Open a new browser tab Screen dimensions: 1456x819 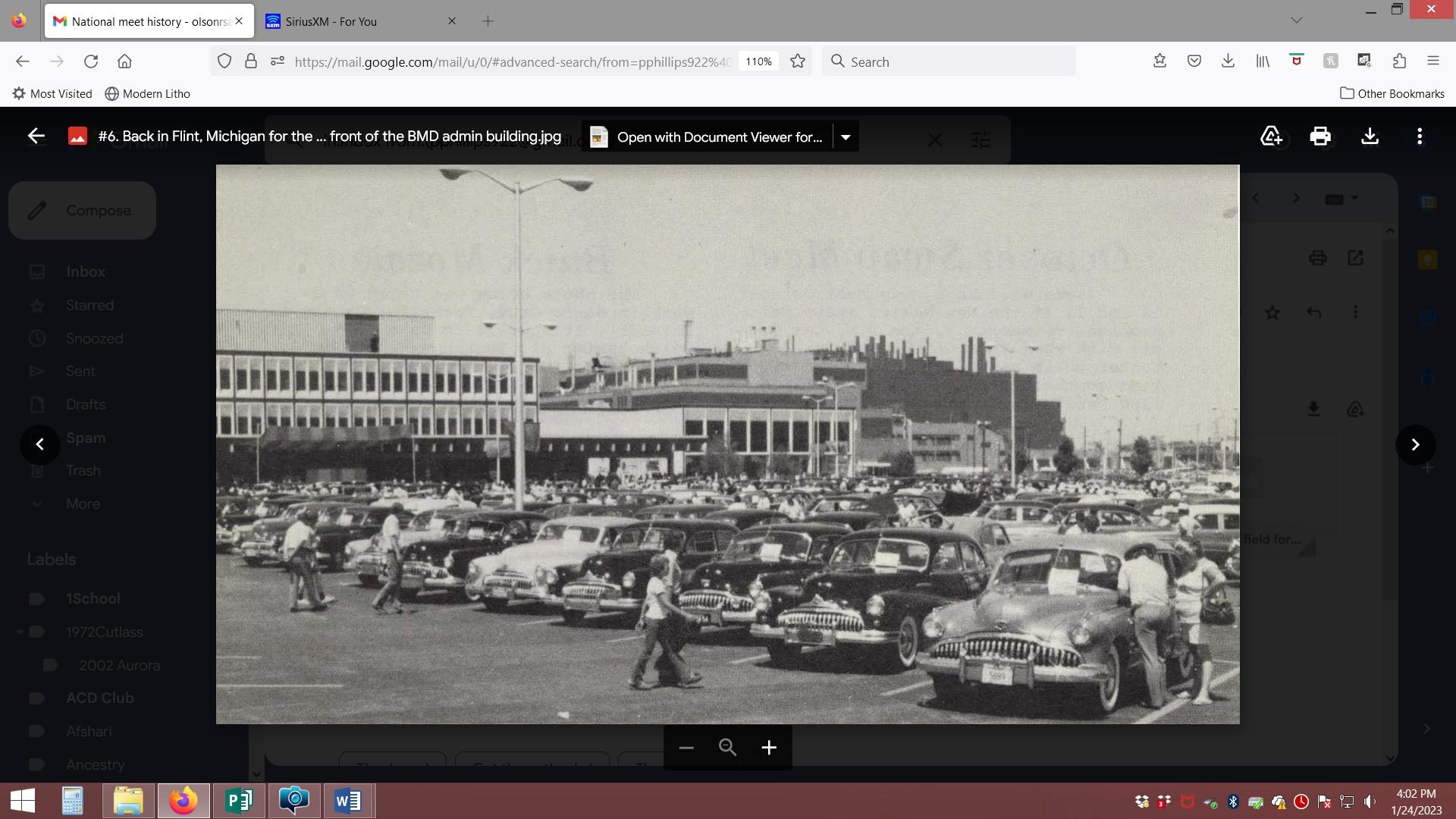(488, 21)
